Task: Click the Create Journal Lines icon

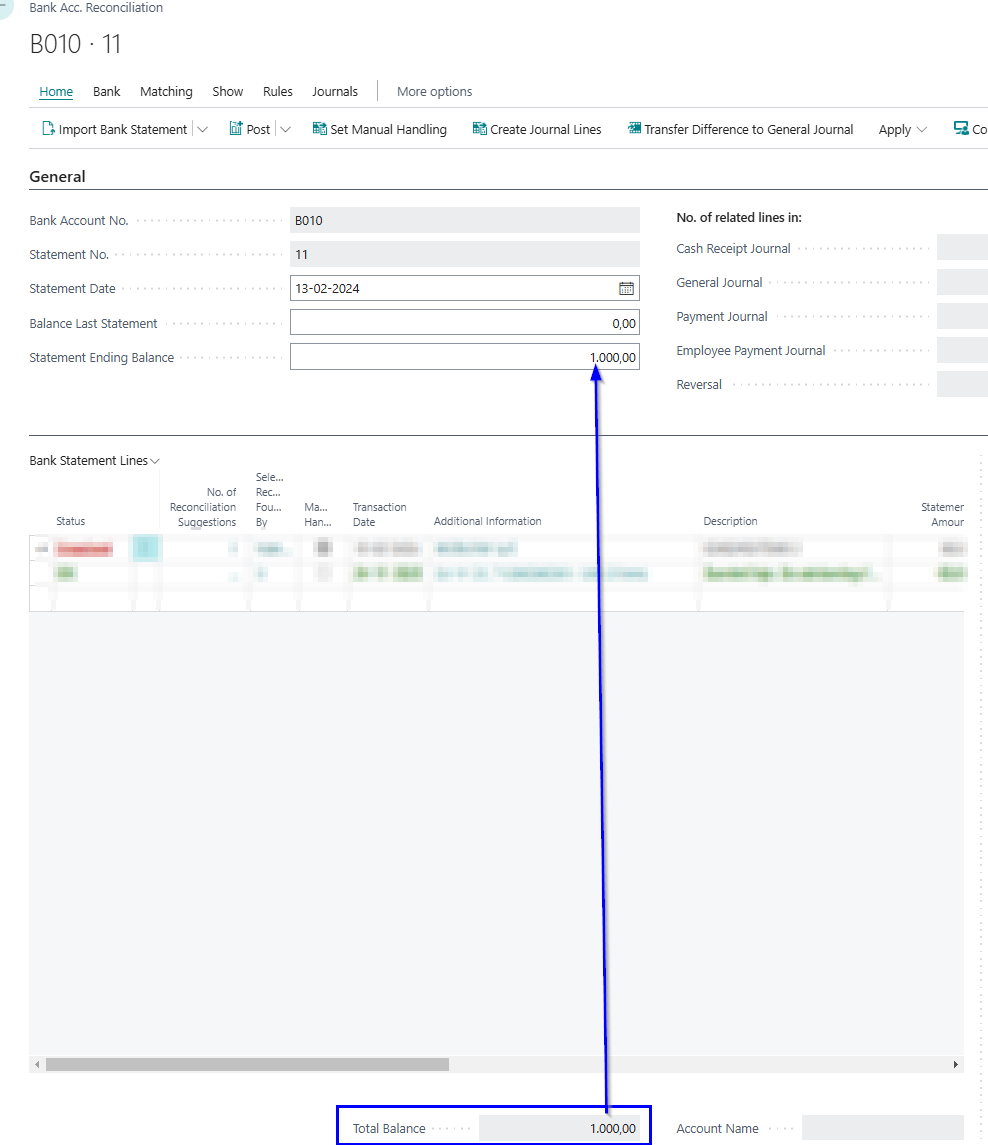Action: 480,129
